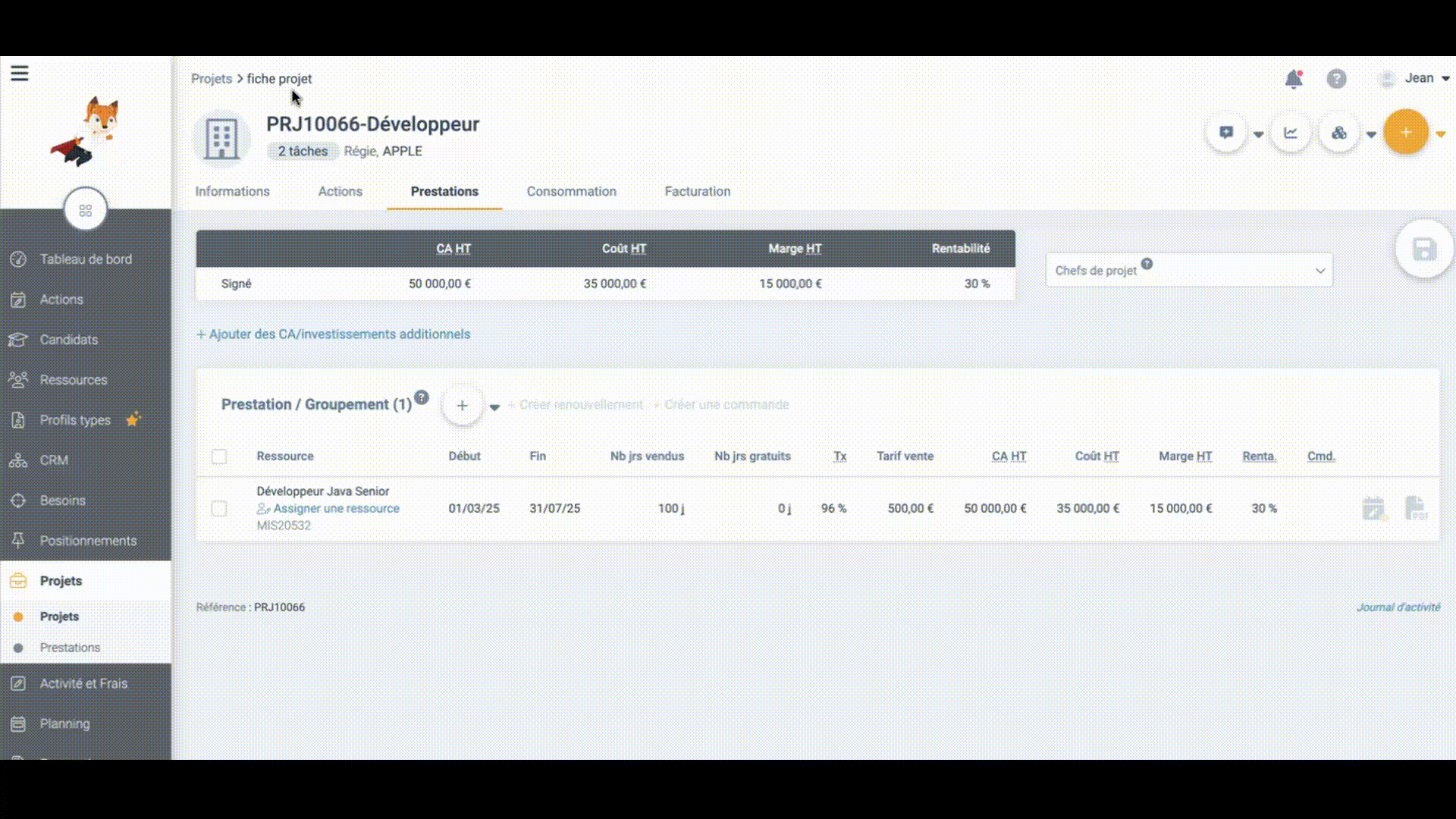
Task: Click Ajouter des CA/investissements additionnels link
Action: 334,334
